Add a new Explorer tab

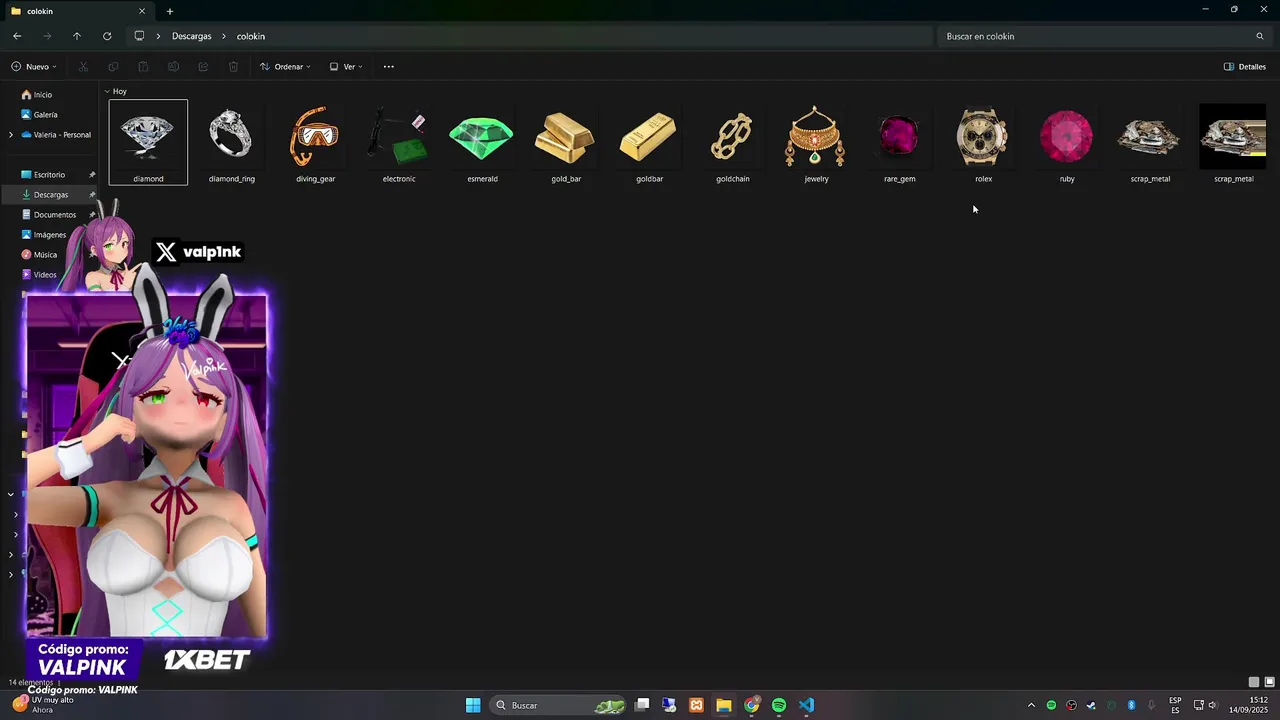point(170,11)
